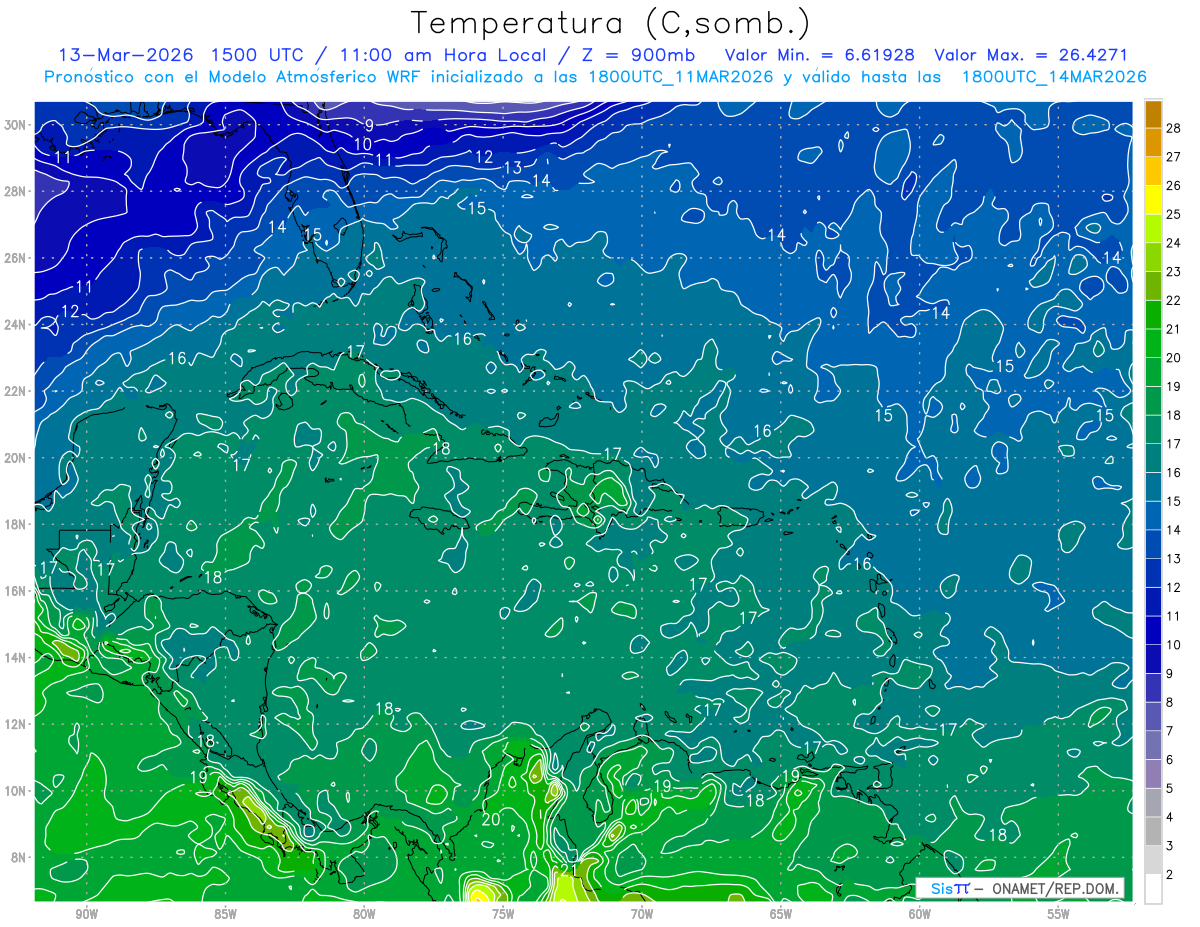Click the "13" isotherm contour label
This screenshot has height=927, width=1200.
513,167
